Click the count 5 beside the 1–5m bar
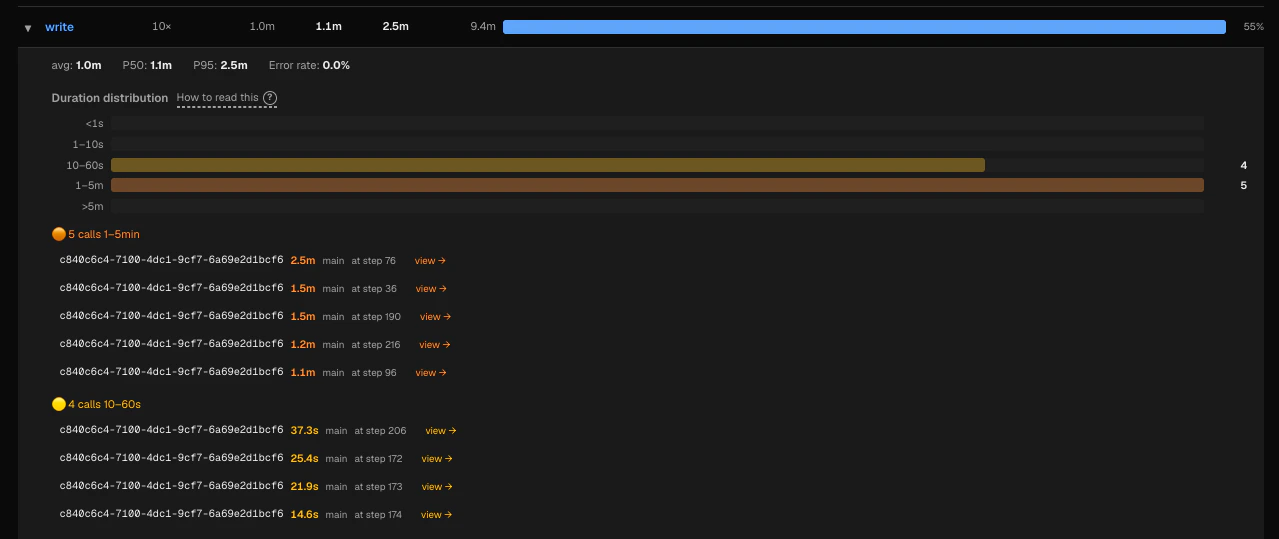The image size is (1279, 539). pyautogui.click(x=1243, y=185)
